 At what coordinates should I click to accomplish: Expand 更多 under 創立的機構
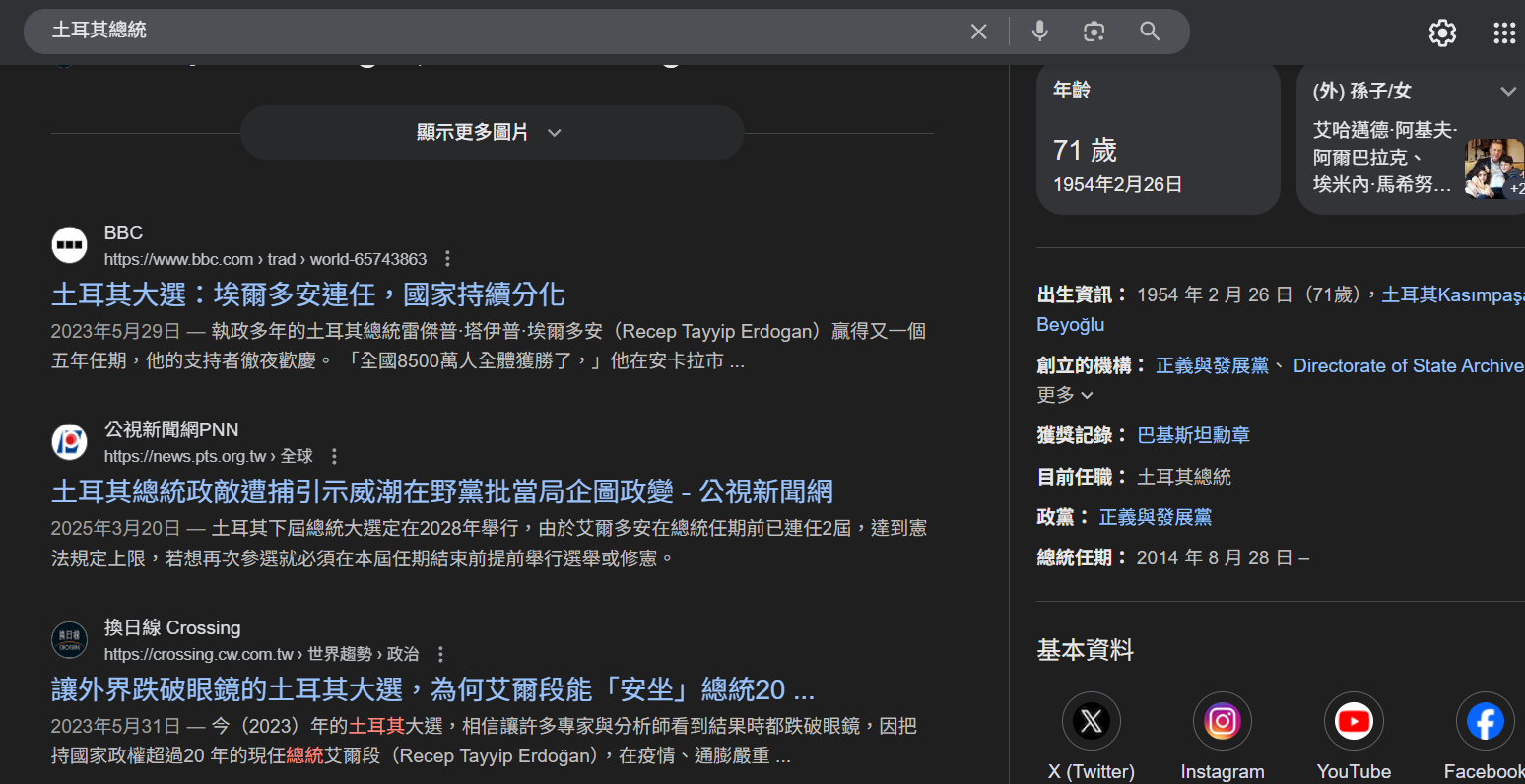pyautogui.click(x=1065, y=395)
